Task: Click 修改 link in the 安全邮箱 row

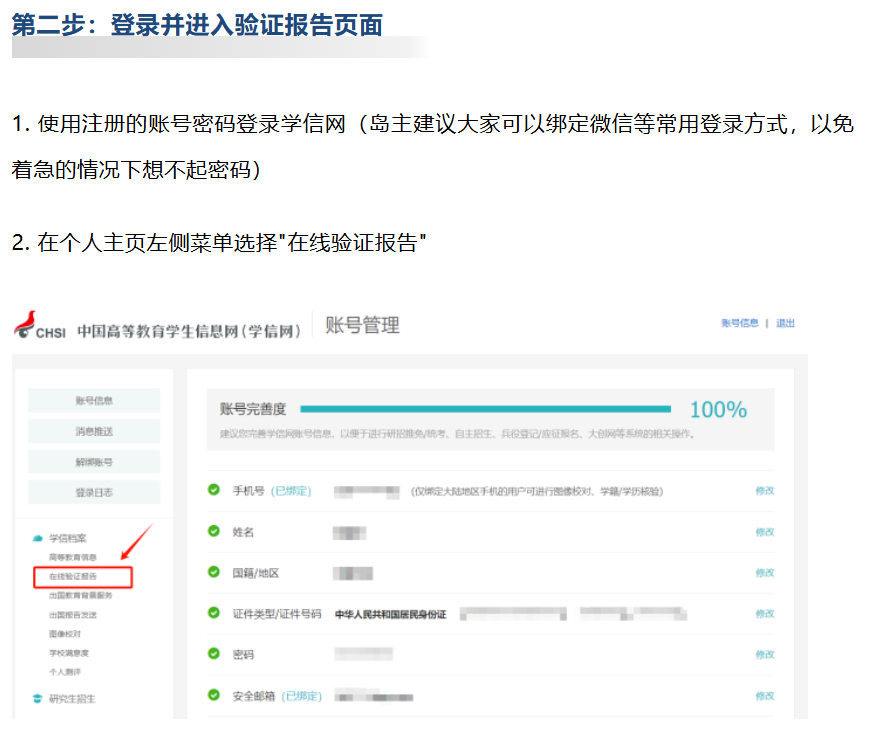Action: pos(764,696)
